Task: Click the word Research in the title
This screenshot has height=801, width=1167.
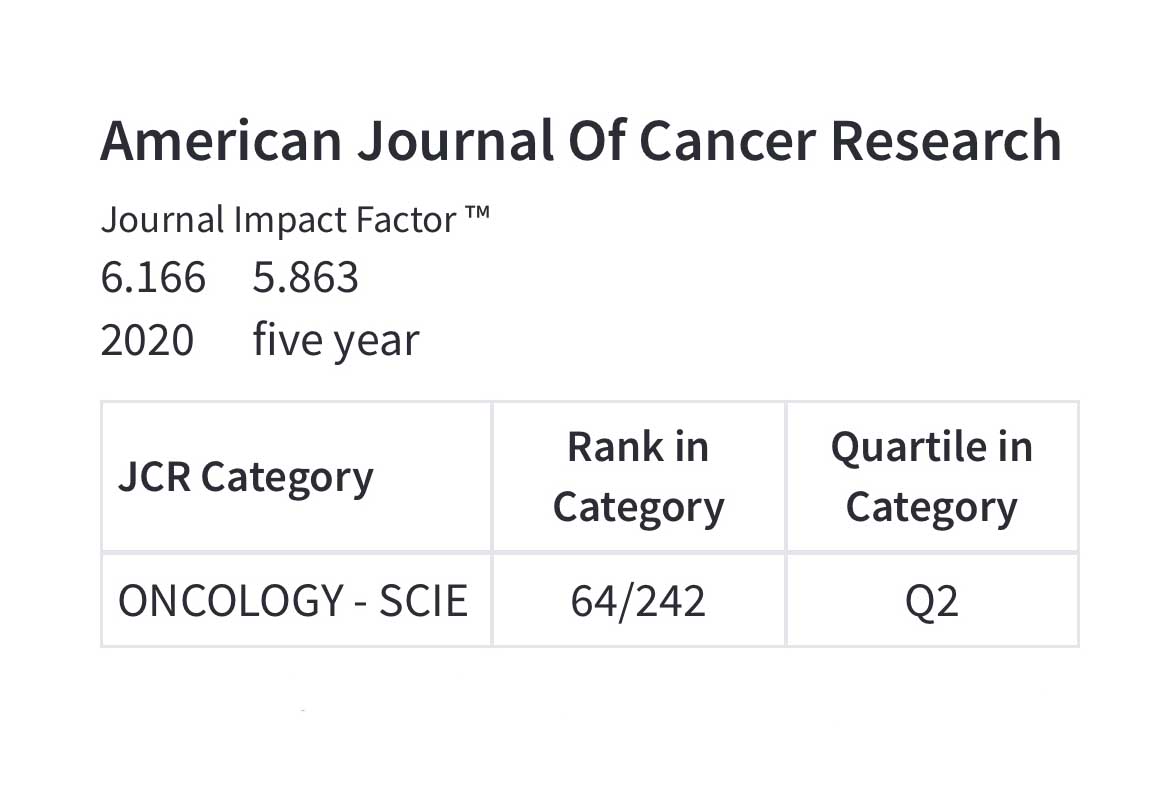Action: click(945, 141)
